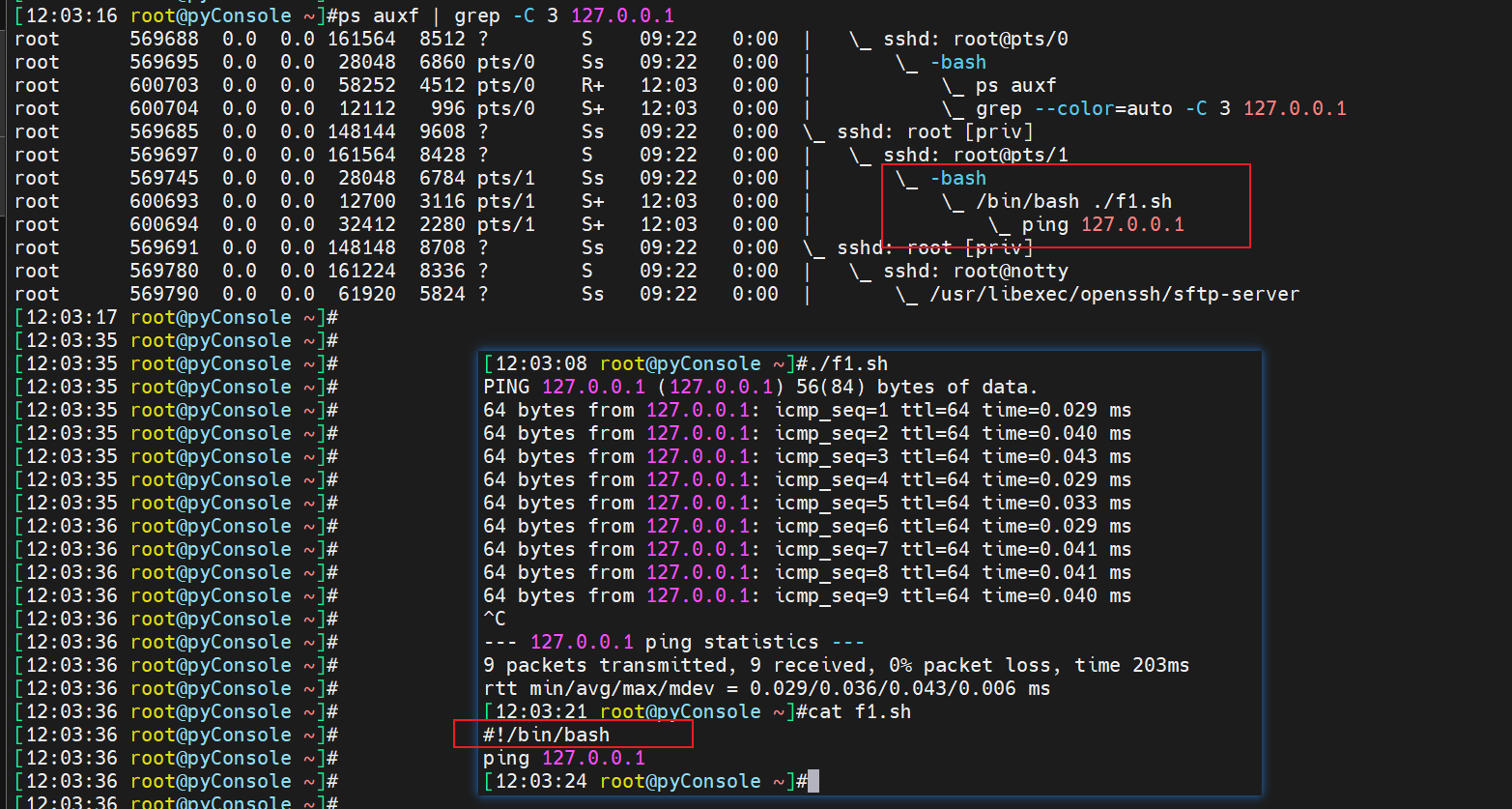The height and width of the screenshot is (809, 1512).
Task: Click the 'ps auxf | grep -C 3' command text
Action: (448, 15)
